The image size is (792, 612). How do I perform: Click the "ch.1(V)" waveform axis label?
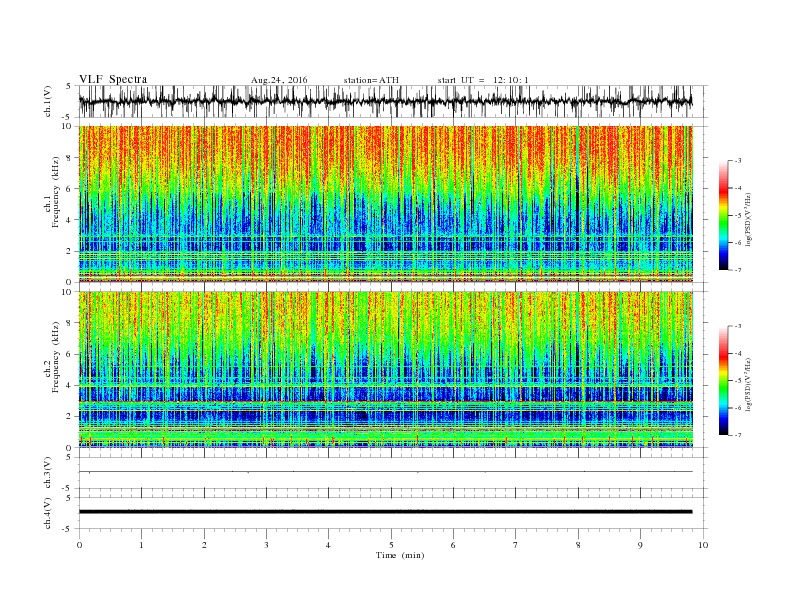[x=48, y=101]
